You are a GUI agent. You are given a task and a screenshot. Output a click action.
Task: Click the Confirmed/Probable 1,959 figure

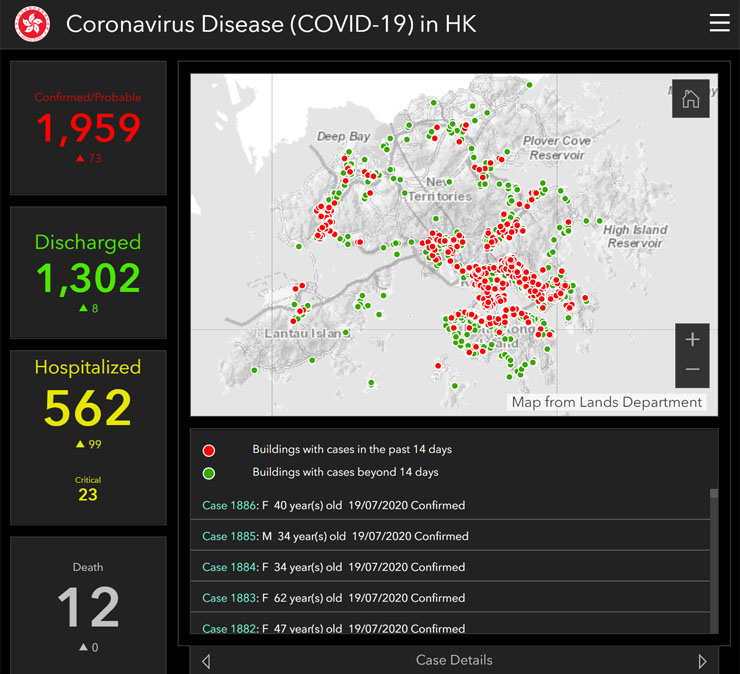88,128
